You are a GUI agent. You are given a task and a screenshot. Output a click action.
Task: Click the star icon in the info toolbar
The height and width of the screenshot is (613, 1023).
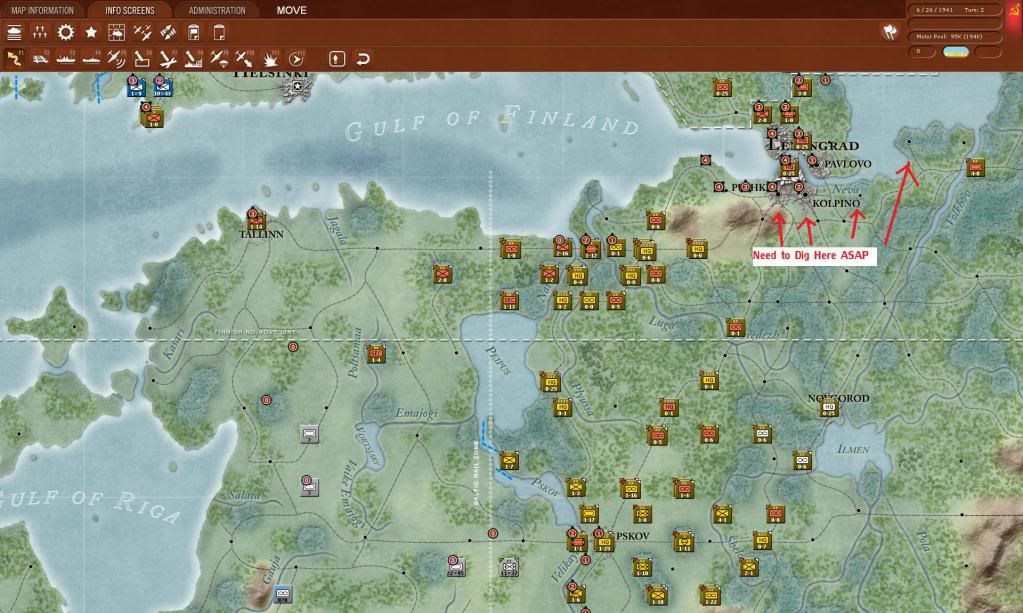[91, 33]
